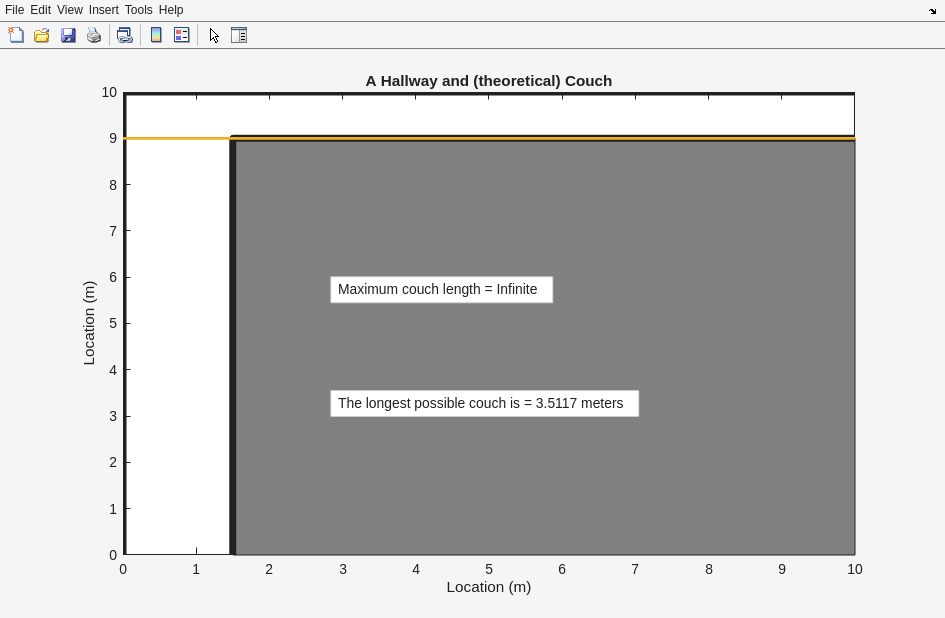Toggle the Edit Plot arrow tool
945x618 pixels.
[x=214, y=35]
